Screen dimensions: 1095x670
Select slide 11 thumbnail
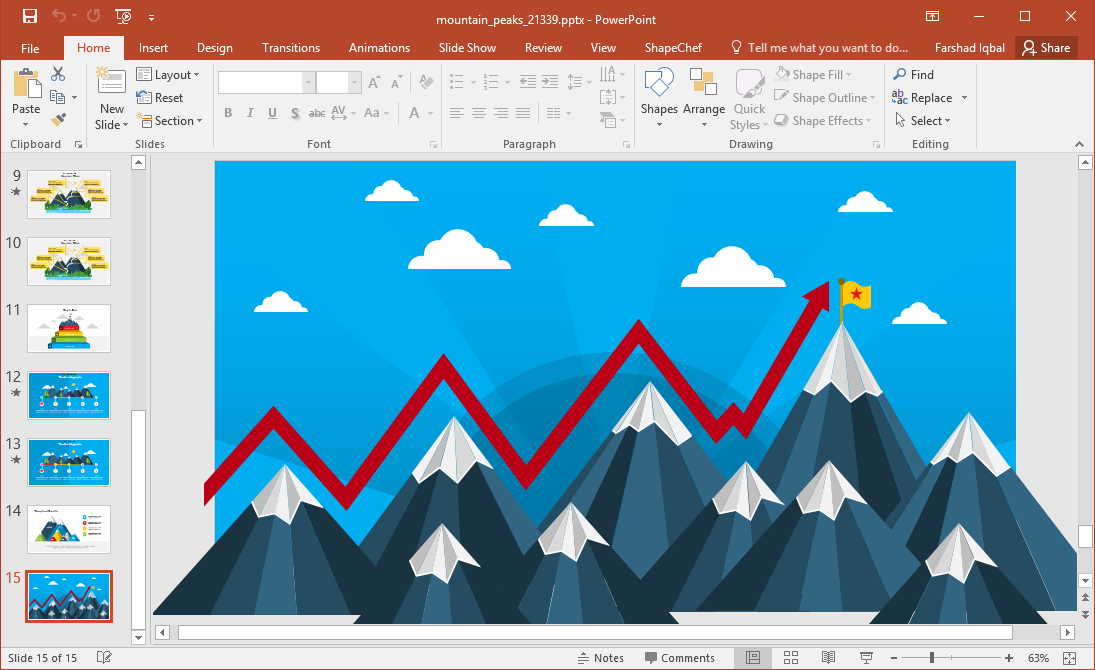(x=69, y=328)
